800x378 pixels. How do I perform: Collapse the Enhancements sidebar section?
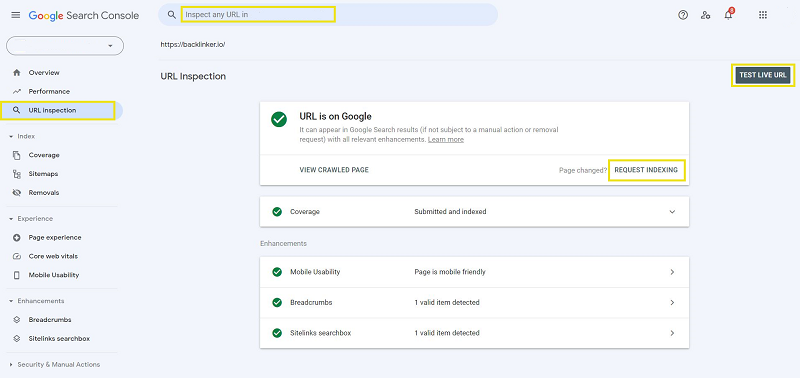11,301
